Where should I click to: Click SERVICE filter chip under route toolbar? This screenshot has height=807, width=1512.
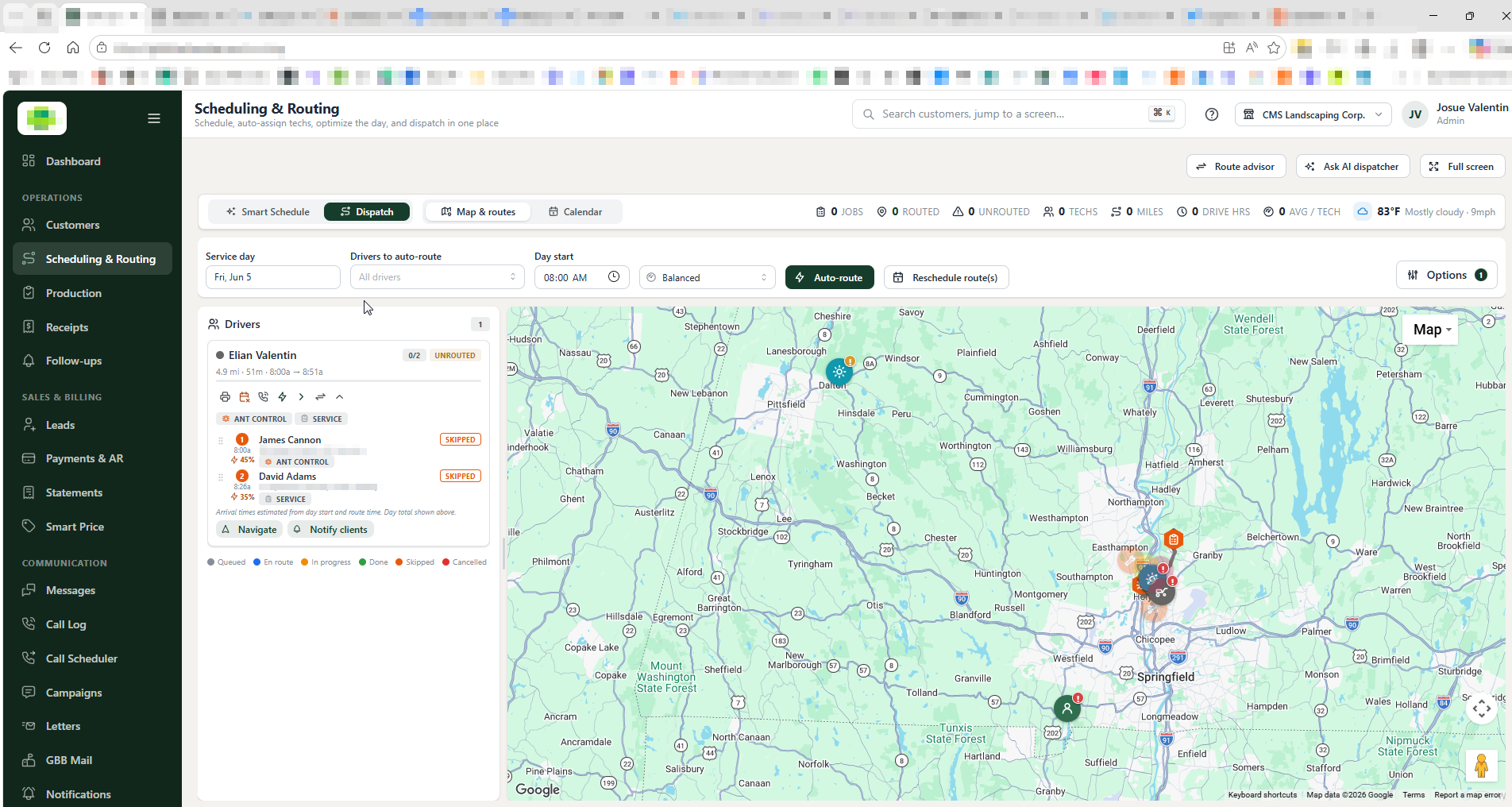[321, 419]
